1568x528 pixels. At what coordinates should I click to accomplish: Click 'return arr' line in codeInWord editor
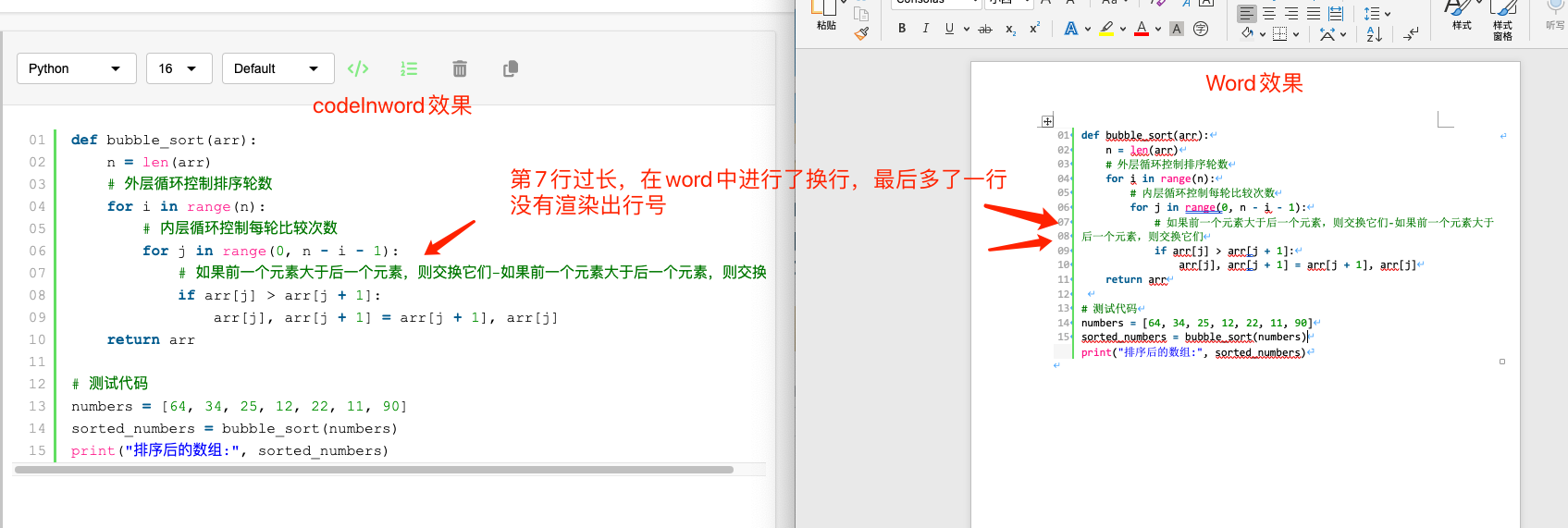[151, 339]
